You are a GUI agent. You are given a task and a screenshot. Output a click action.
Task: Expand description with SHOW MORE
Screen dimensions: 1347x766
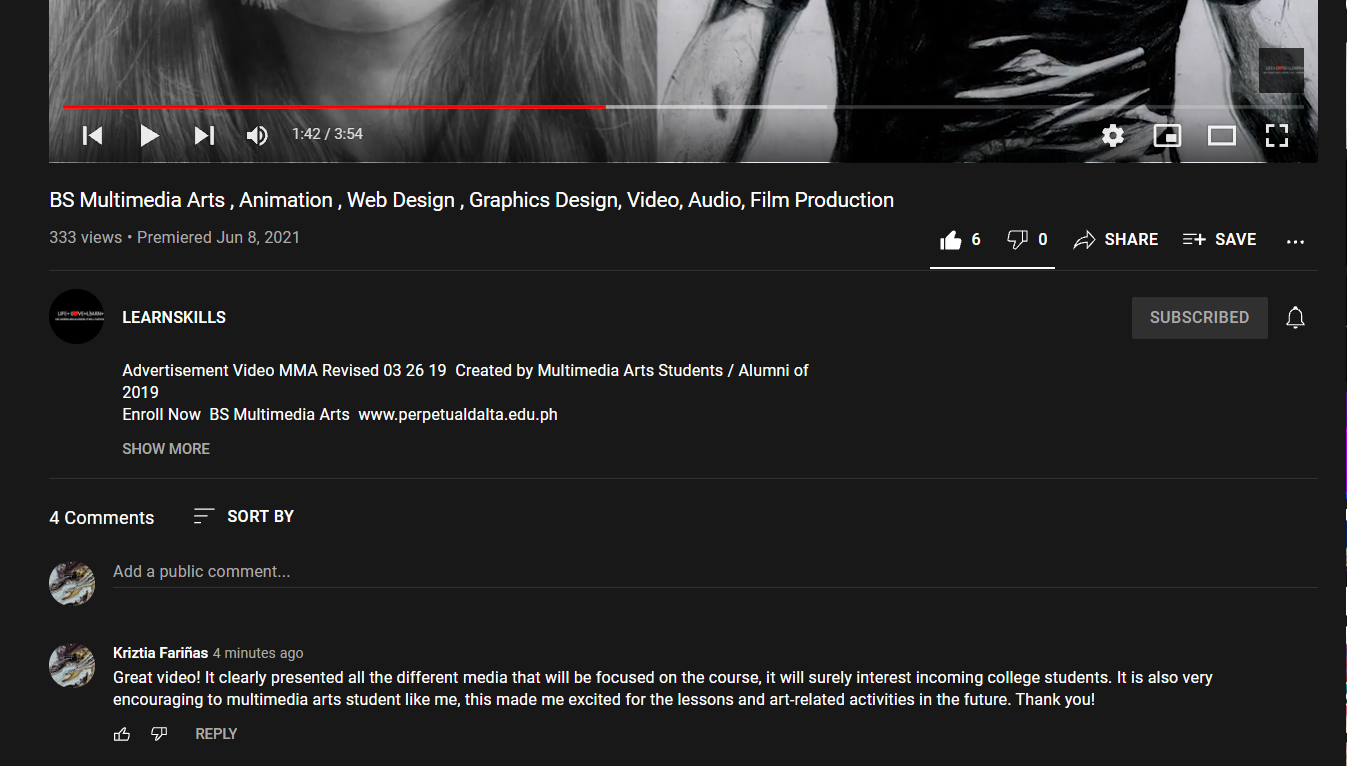coord(166,449)
